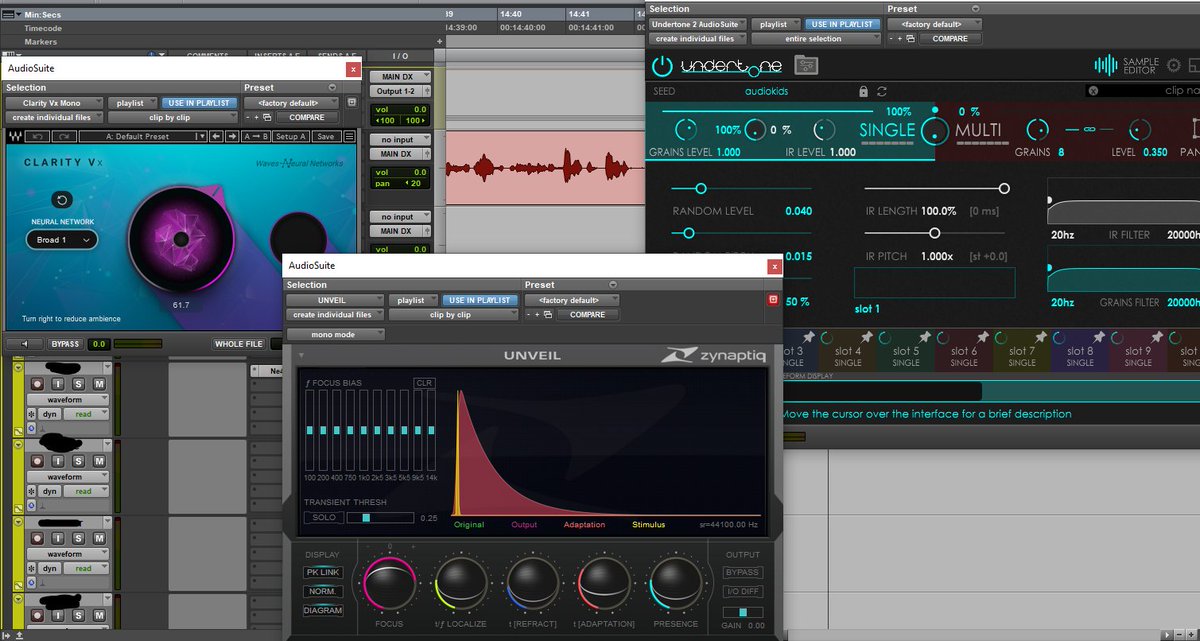Click BYPASS in Clarity AudioSuite footer
The width and height of the screenshot is (1200, 641).
pyautogui.click(x=65, y=344)
